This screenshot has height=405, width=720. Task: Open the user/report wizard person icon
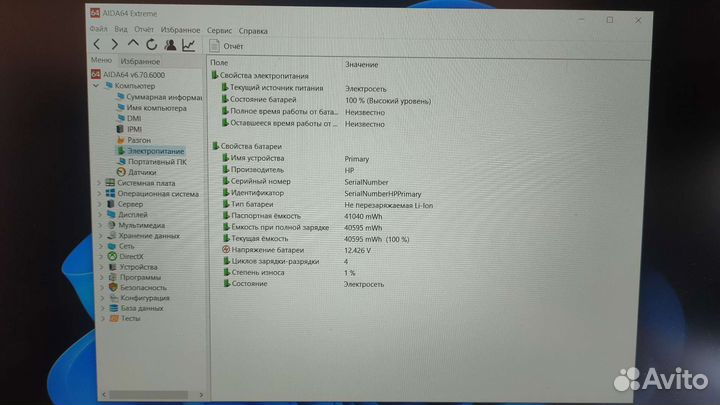click(x=170, y=45)
